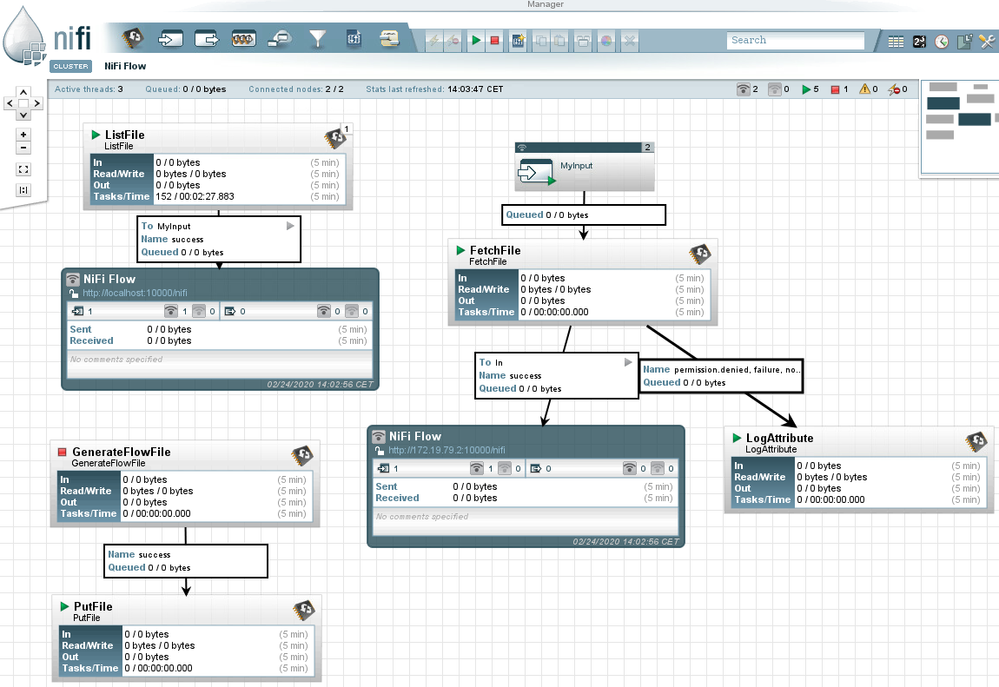Select the Processor component icon in the toolbar
This screenshot has height=687, width=999.
[x=133, y=39]
